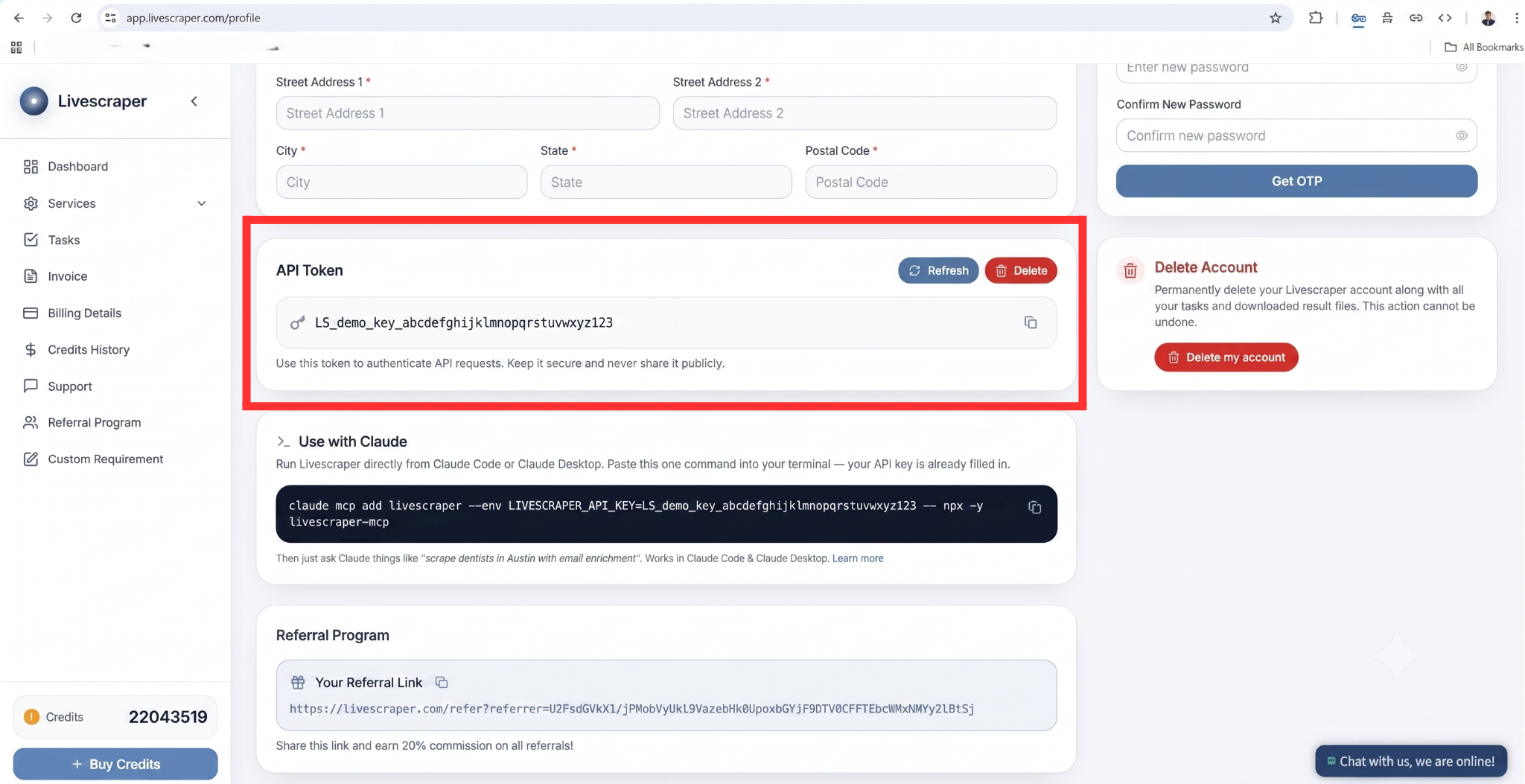Open the apps grid in bookmarks bar
This screenshot has height=784, width=1525.
click(x=16, y=48)
